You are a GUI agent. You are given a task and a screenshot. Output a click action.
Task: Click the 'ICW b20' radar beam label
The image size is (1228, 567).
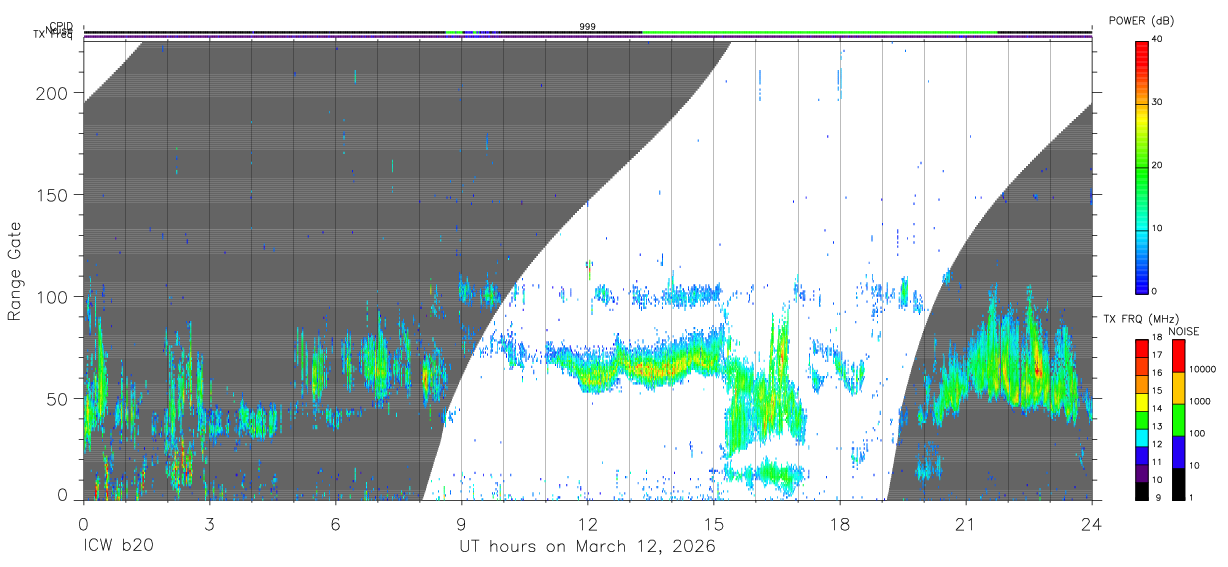pyautogui.click(x=119, y=547)
